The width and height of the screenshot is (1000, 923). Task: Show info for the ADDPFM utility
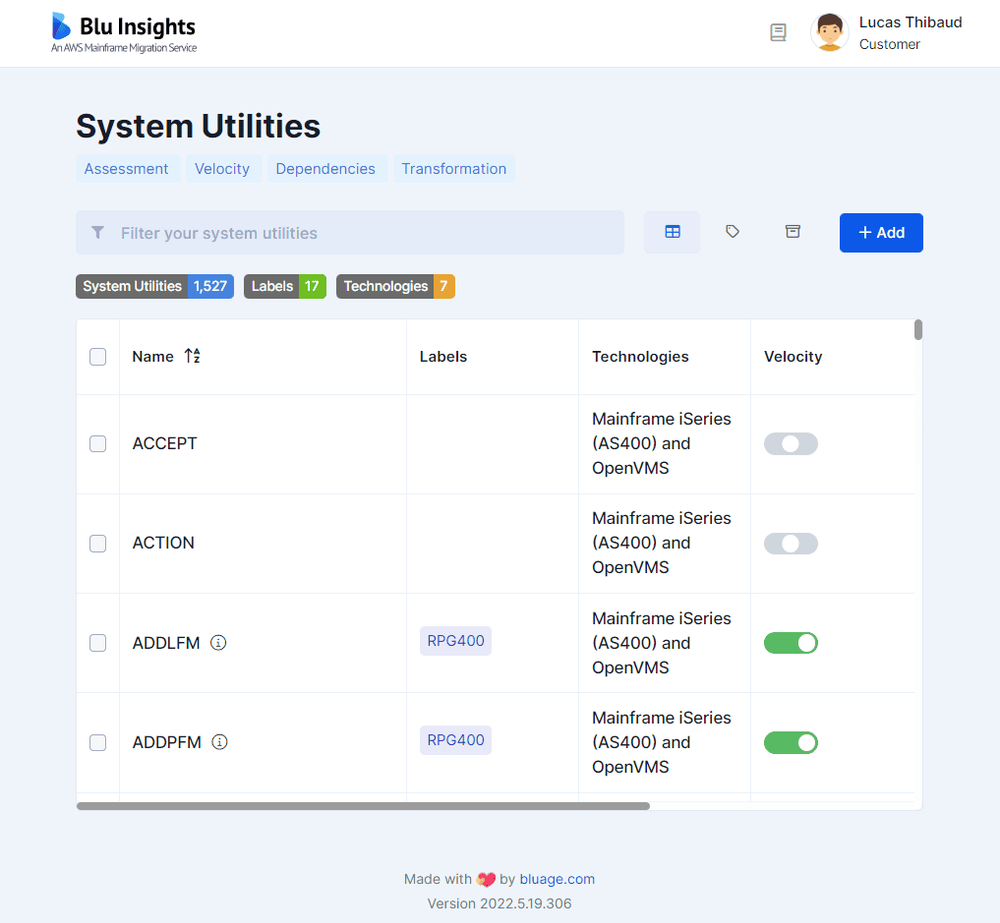(x=220, y=742)
